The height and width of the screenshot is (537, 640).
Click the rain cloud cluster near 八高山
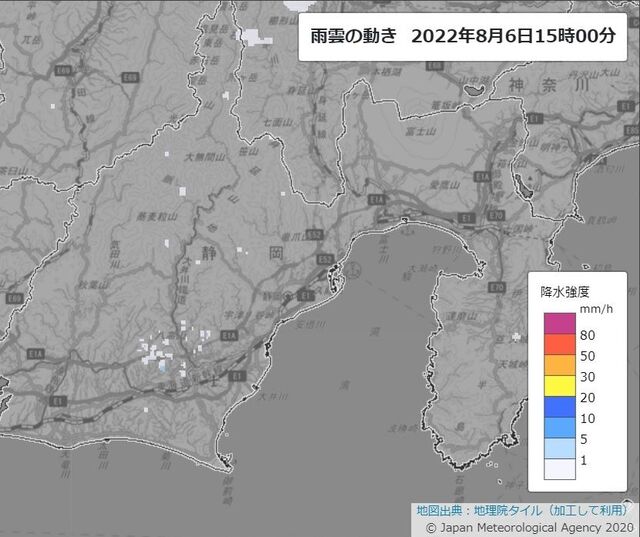click(157, 354)
